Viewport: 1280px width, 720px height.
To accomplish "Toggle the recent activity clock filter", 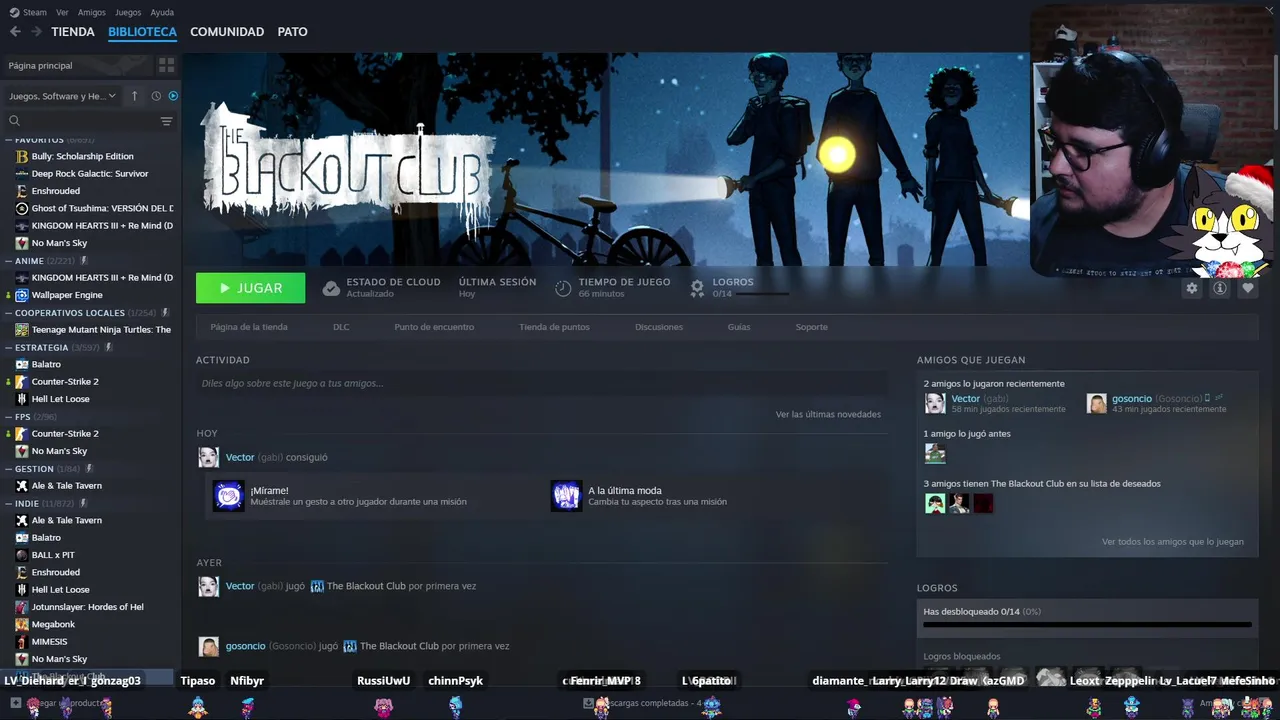I will pos(156,96).
